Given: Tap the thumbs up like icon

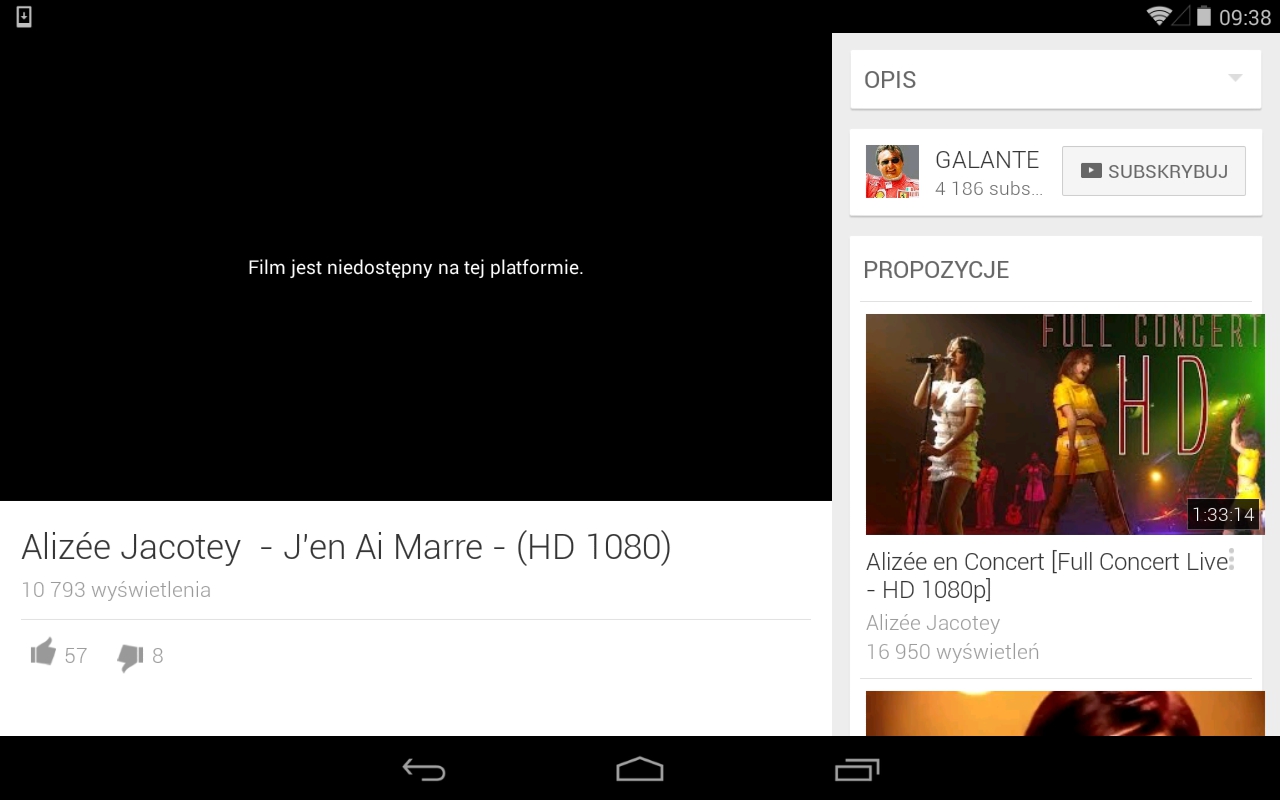Looking at the screenshot, I should click(43, 653).
